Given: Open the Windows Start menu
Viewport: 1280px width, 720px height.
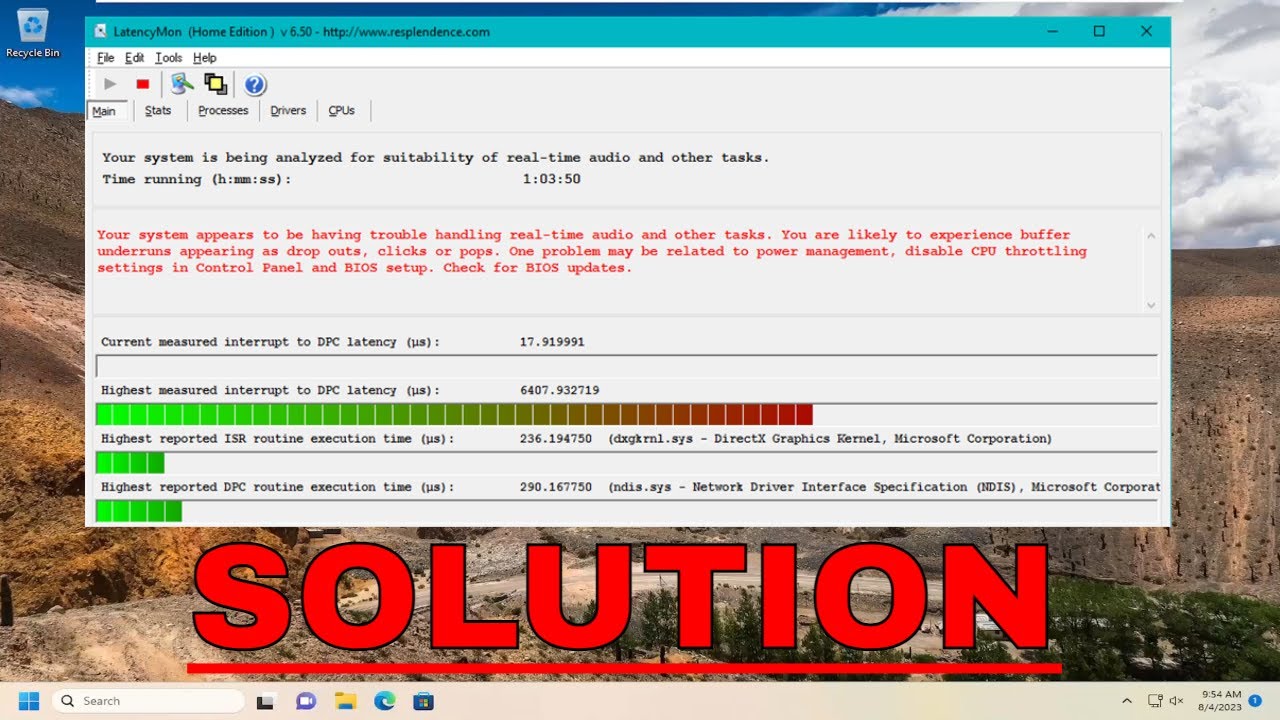Looking at the screenshot, I should [28, 701].
